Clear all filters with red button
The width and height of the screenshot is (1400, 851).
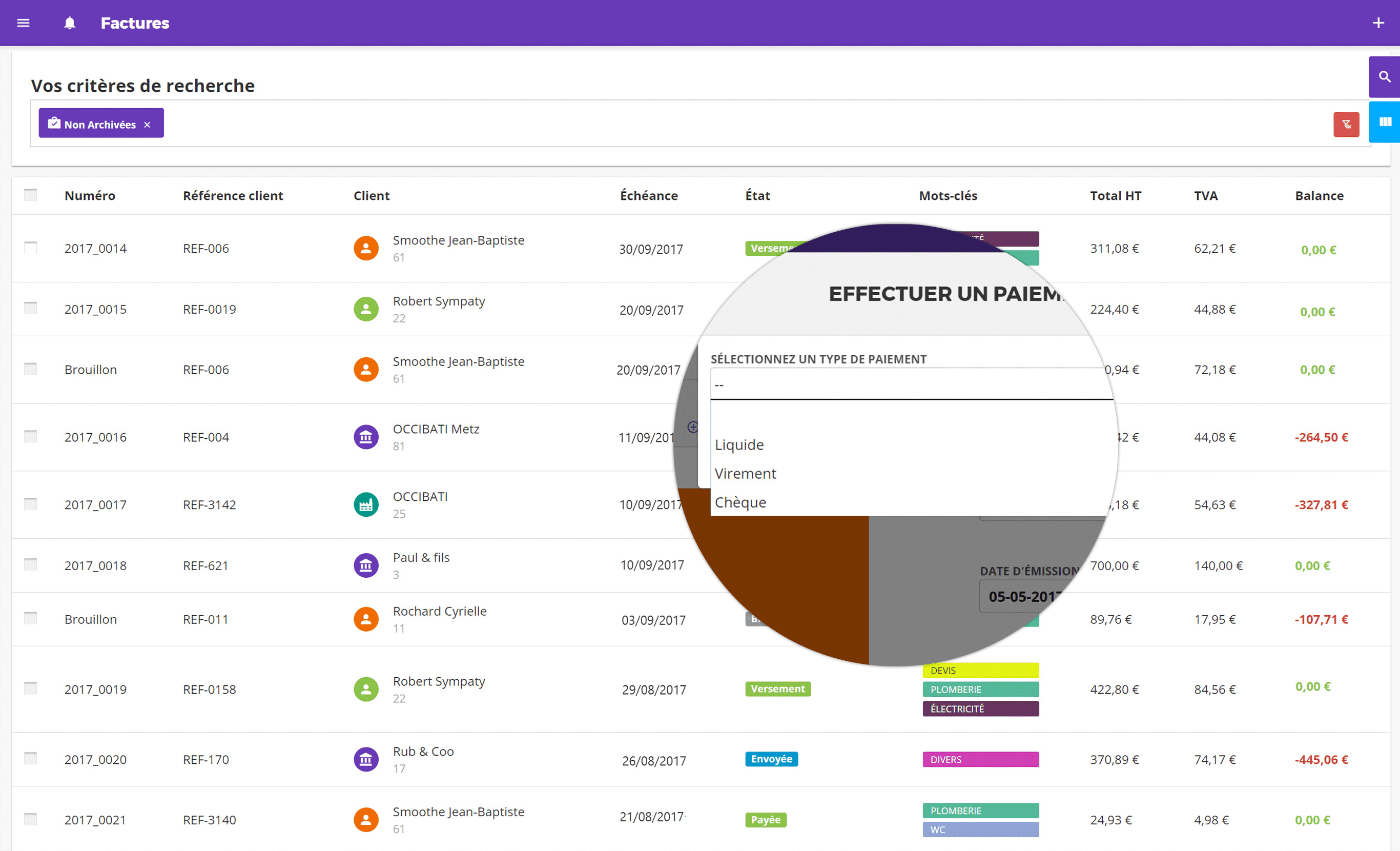pyautogui.click(x=1346, y=125)
